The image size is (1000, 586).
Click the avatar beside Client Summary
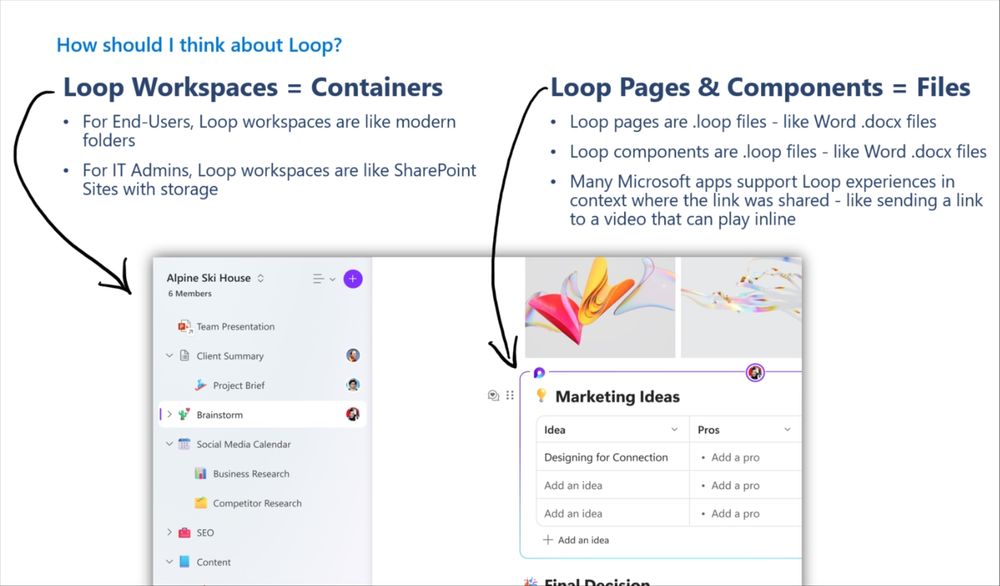point(353,355)
